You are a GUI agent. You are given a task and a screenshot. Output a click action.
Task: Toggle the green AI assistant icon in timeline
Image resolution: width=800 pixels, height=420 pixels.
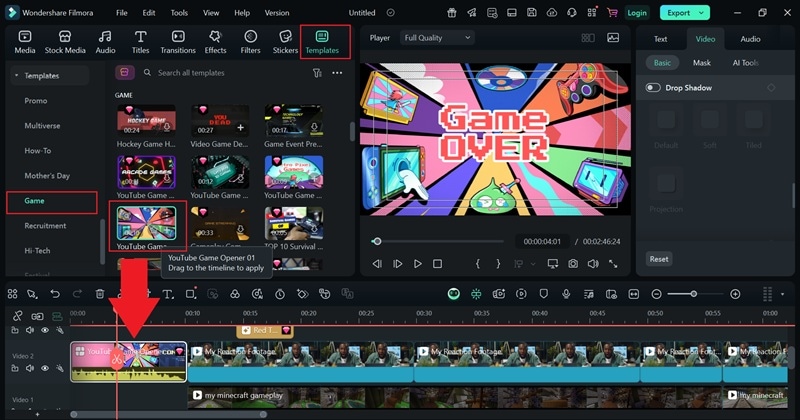[454, 294]
